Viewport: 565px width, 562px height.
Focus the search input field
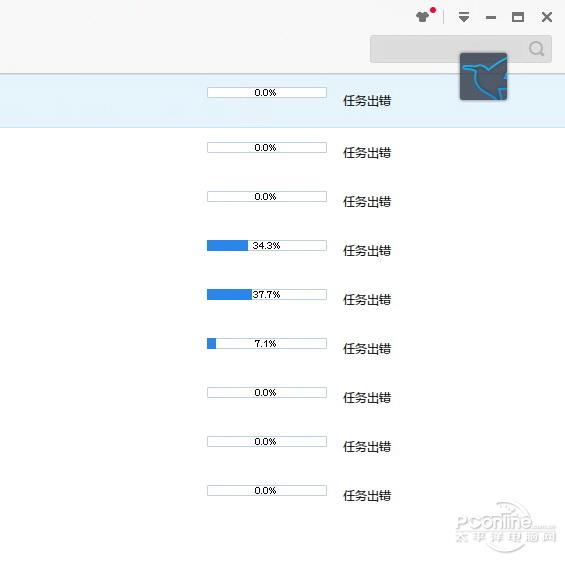[x=447, y=49]
